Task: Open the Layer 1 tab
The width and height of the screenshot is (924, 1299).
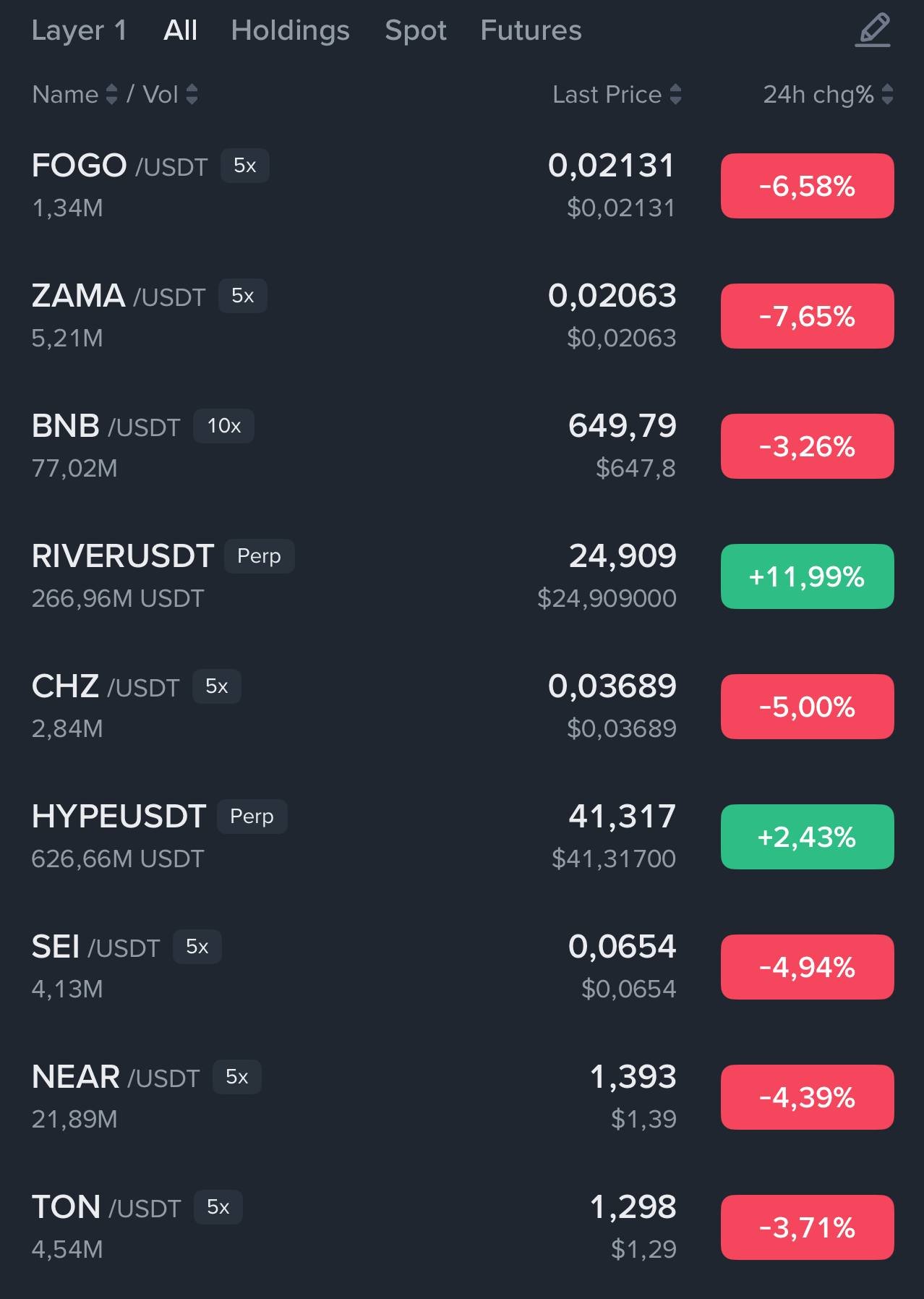Action: pos(79,30)
